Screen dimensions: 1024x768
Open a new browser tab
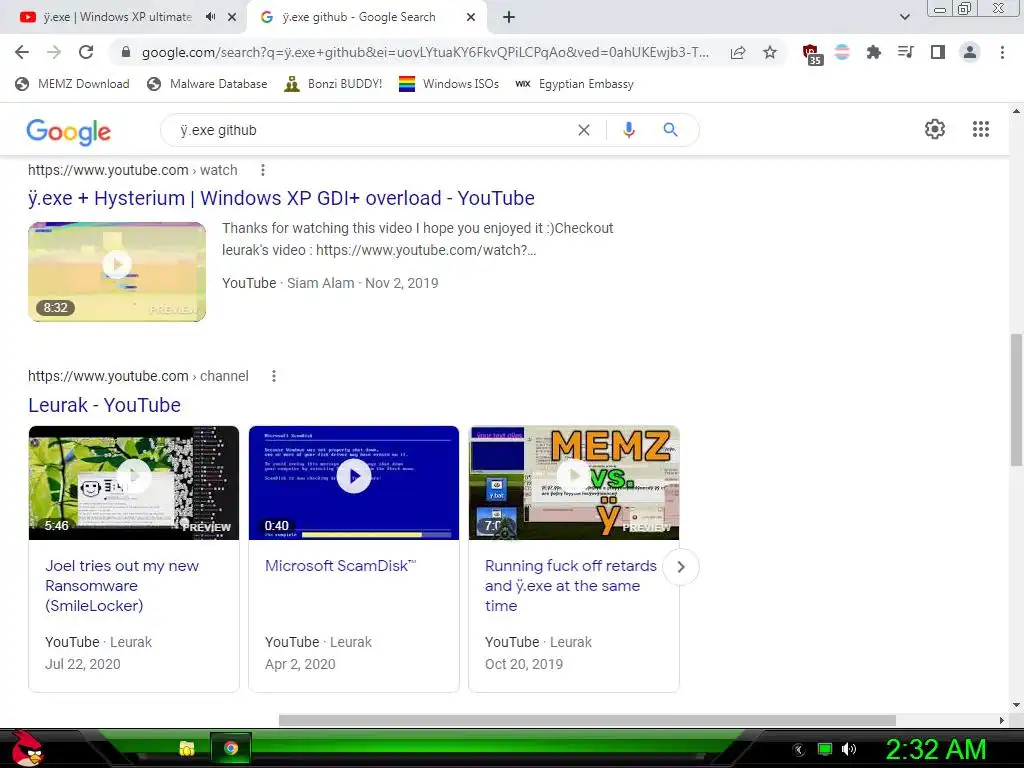(509, 18)
